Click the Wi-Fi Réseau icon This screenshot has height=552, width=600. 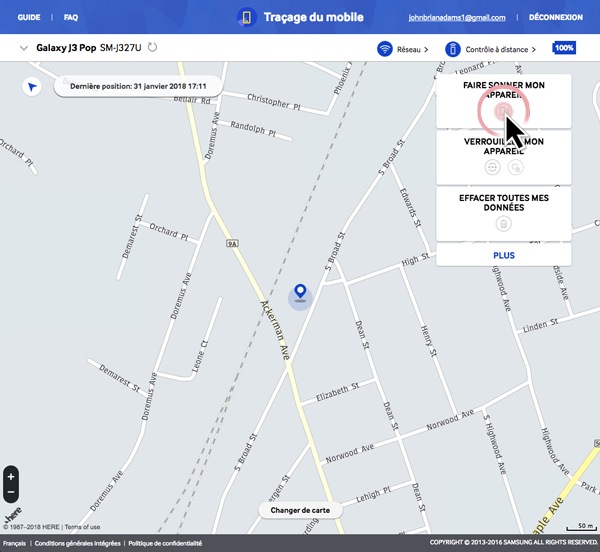(385, 49)
